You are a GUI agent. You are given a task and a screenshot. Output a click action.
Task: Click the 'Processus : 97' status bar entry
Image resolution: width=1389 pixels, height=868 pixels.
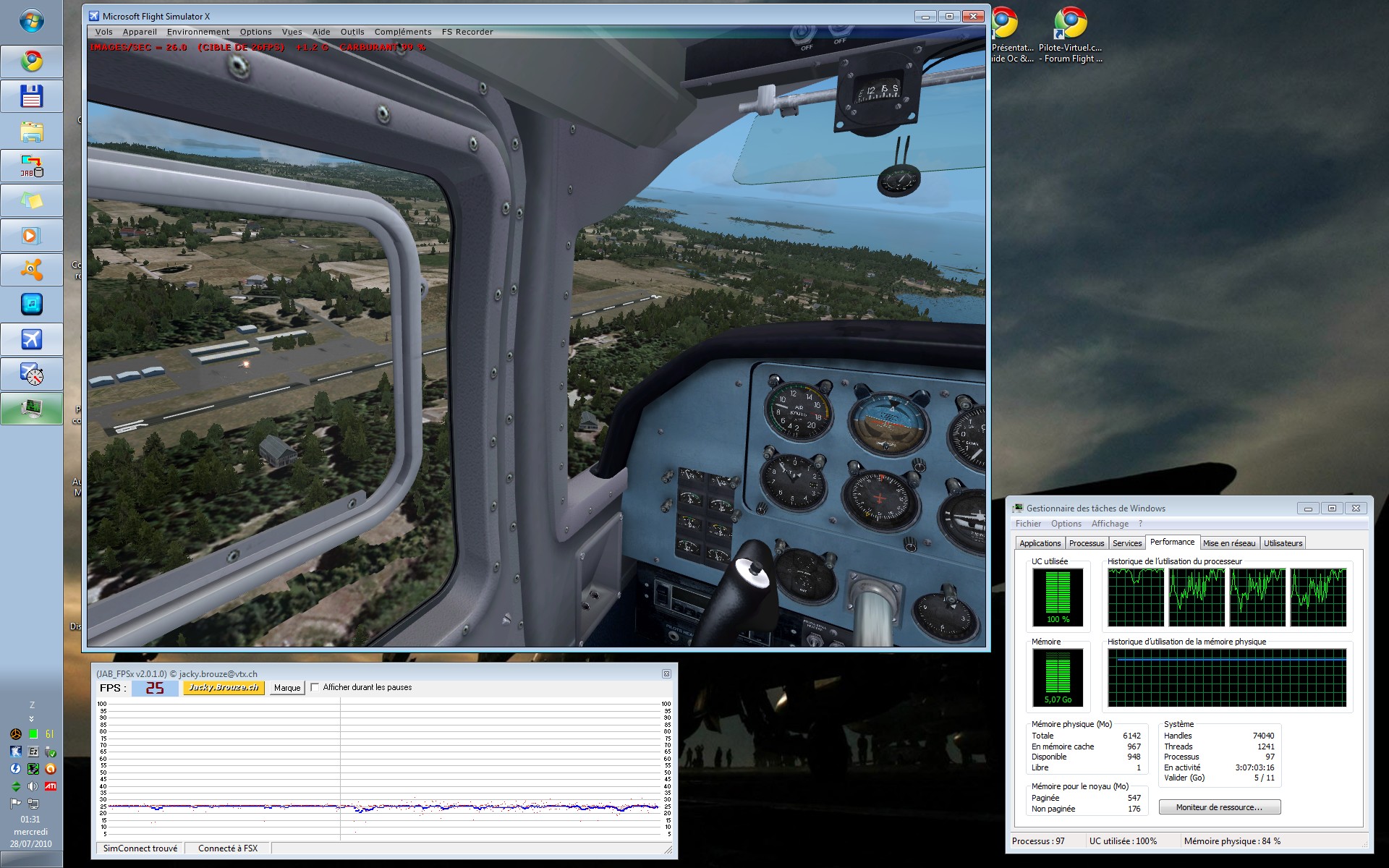(x=1038, y=841)
